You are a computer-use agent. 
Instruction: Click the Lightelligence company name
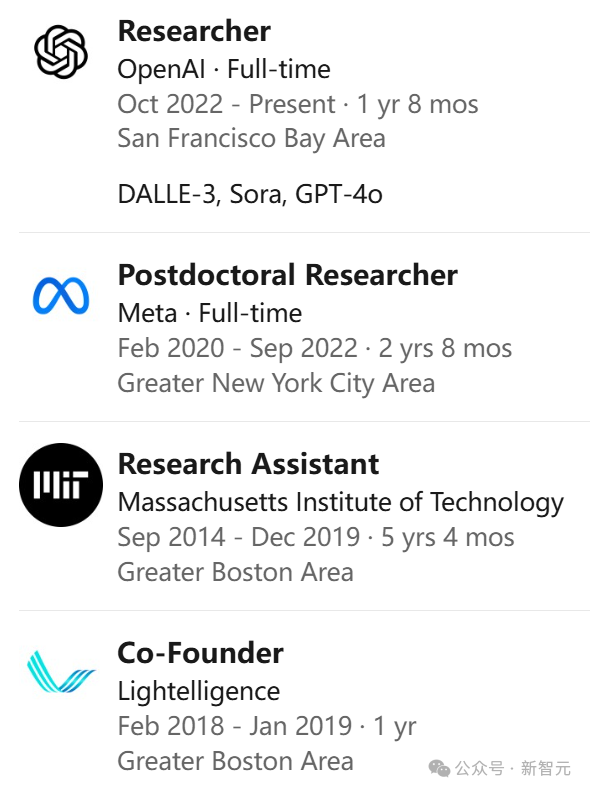tap(199, 691)
